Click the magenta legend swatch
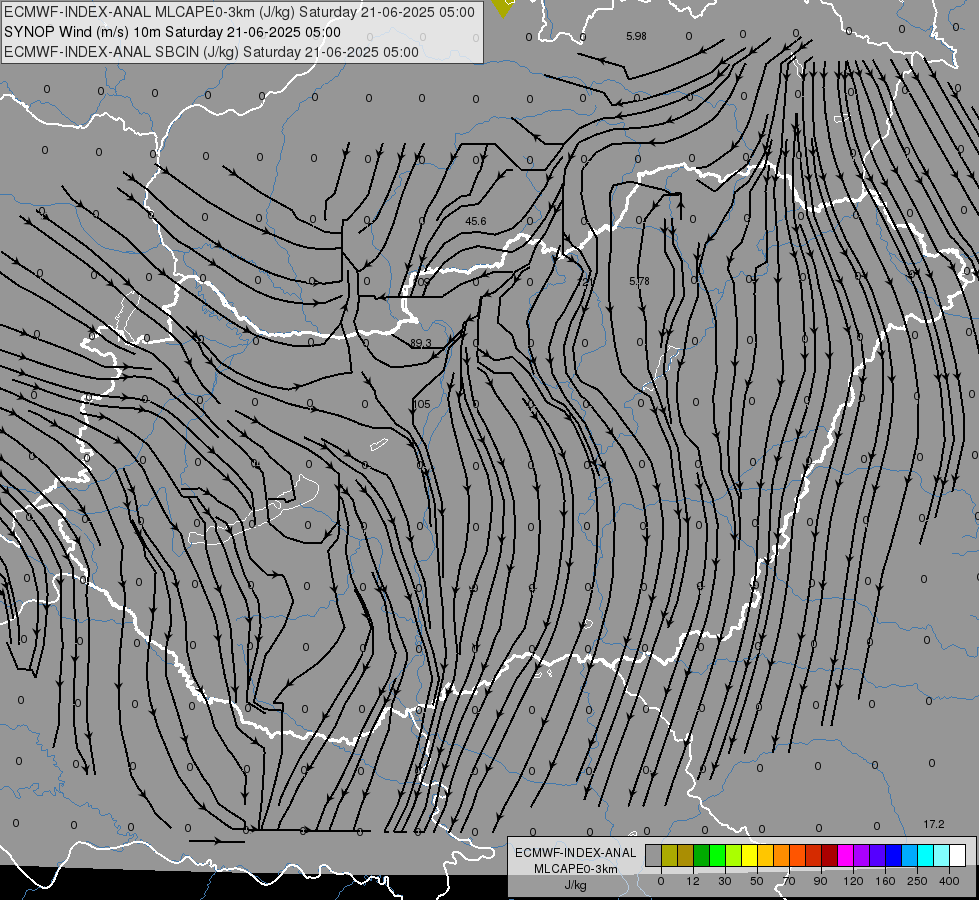The image size is (979, 900). [846, 856]
